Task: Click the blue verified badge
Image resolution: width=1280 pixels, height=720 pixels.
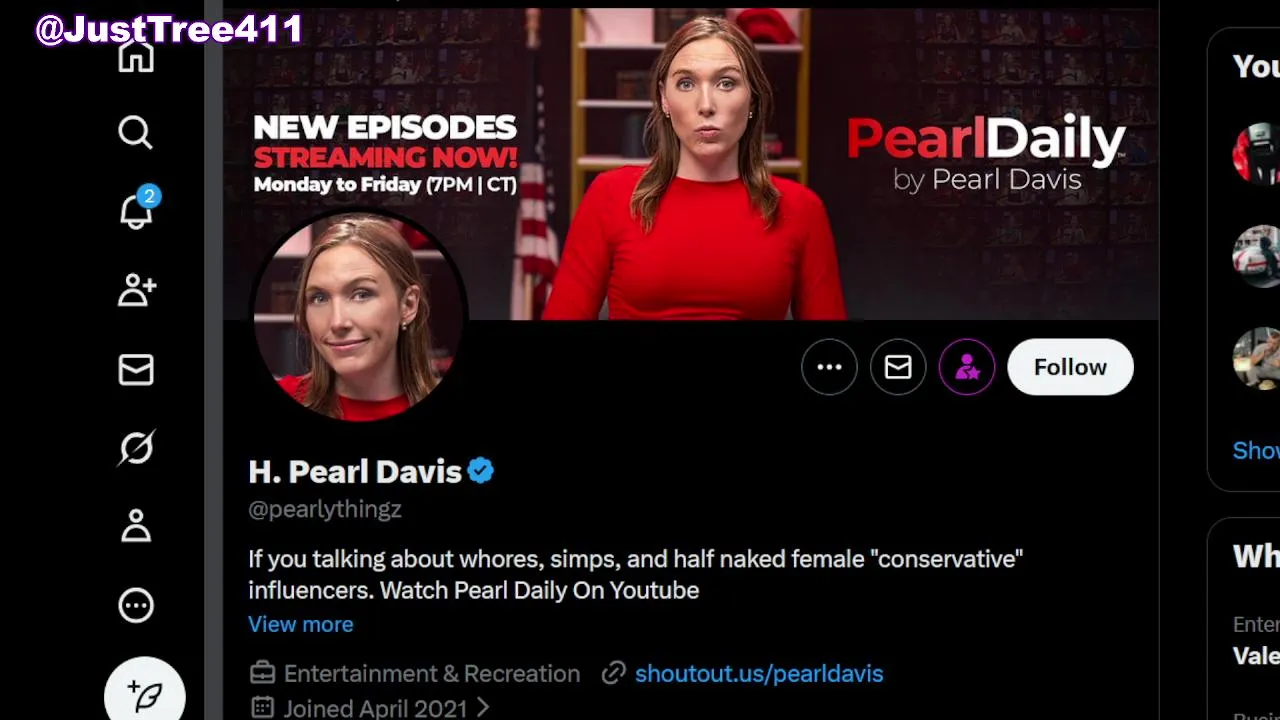Action: coord(481,471)
